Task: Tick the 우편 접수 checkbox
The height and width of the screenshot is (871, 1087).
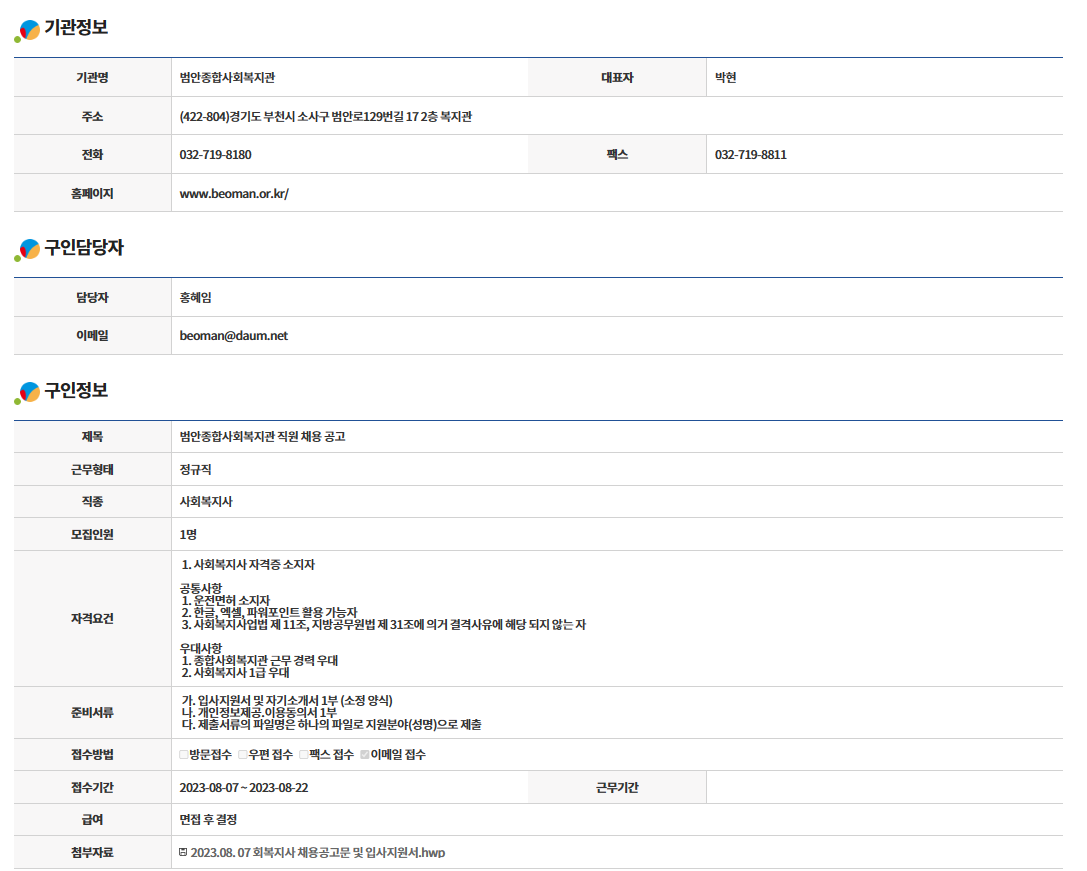Action: tap(243, 755)
